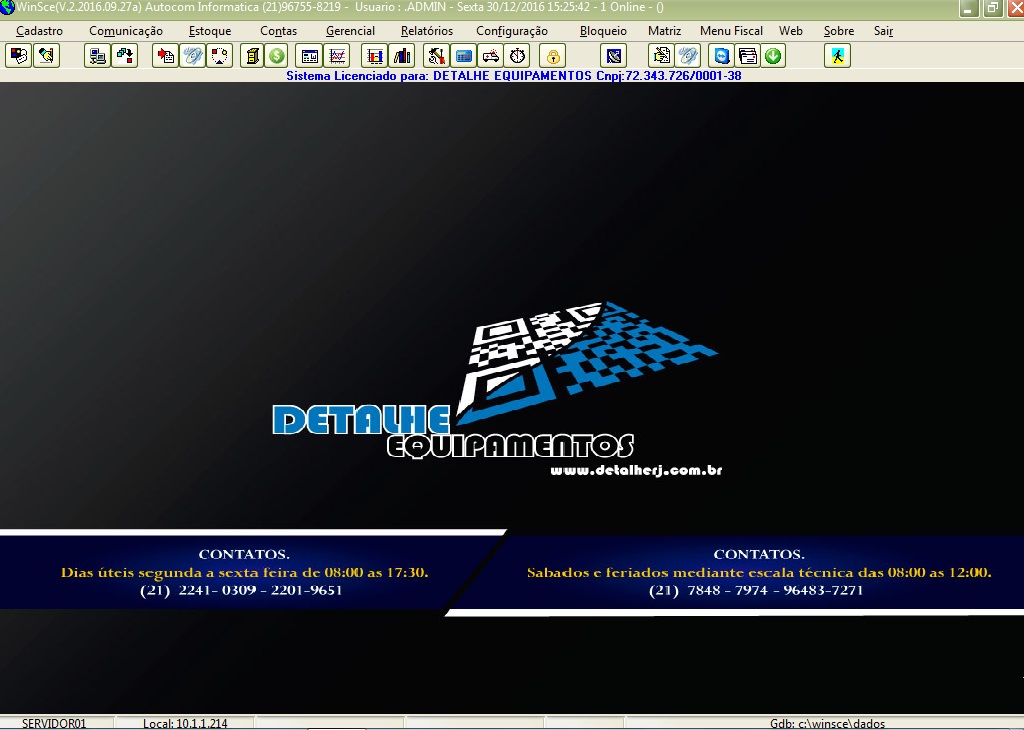1024x730 pixels.
Task: Click the yellow padlock icon
Action: point(553,56)
